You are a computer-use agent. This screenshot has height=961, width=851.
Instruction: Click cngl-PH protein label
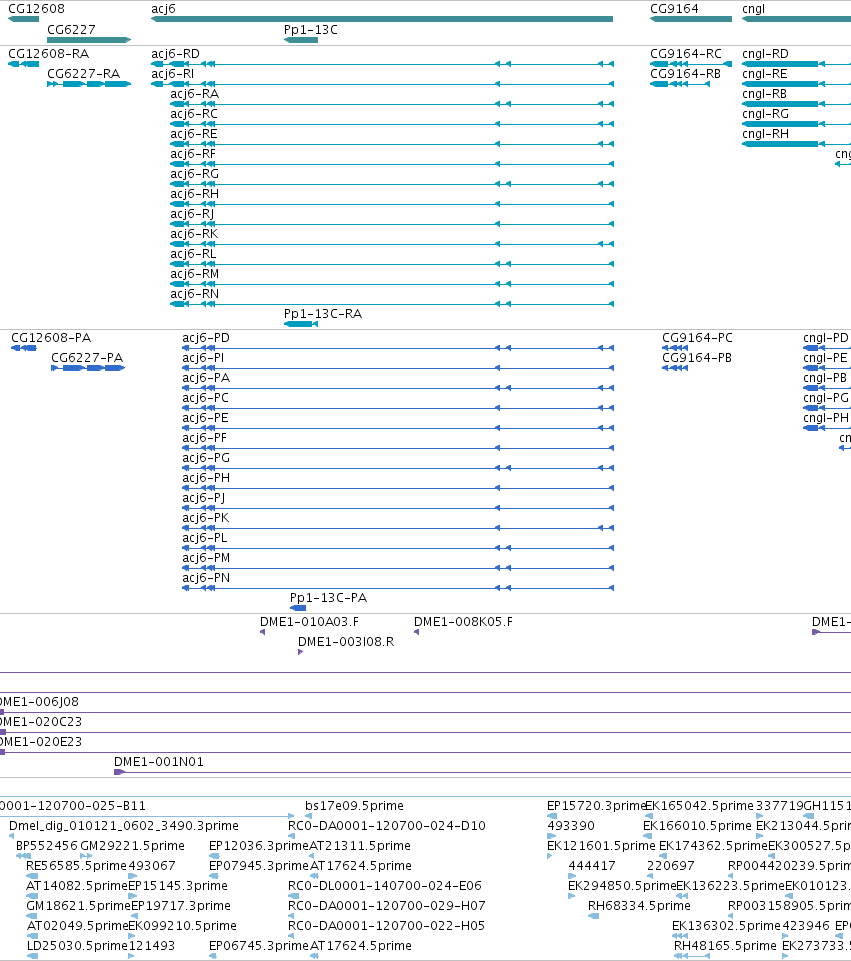(826, 418)
